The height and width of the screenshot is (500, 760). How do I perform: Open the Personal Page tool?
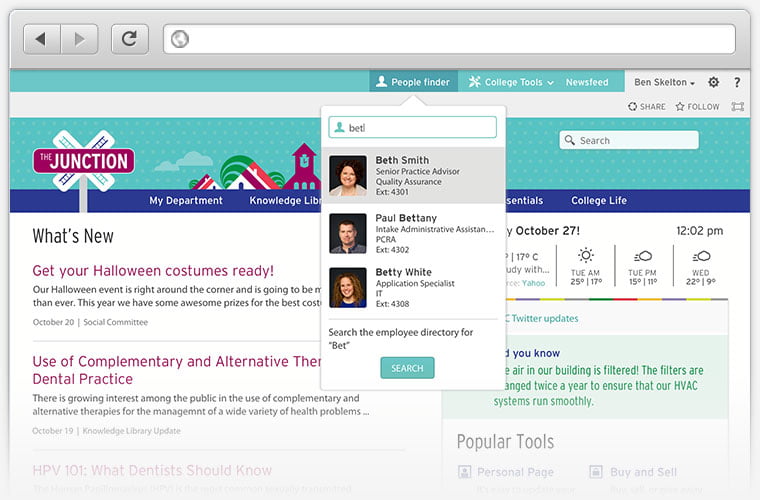(x=515, y=472)
